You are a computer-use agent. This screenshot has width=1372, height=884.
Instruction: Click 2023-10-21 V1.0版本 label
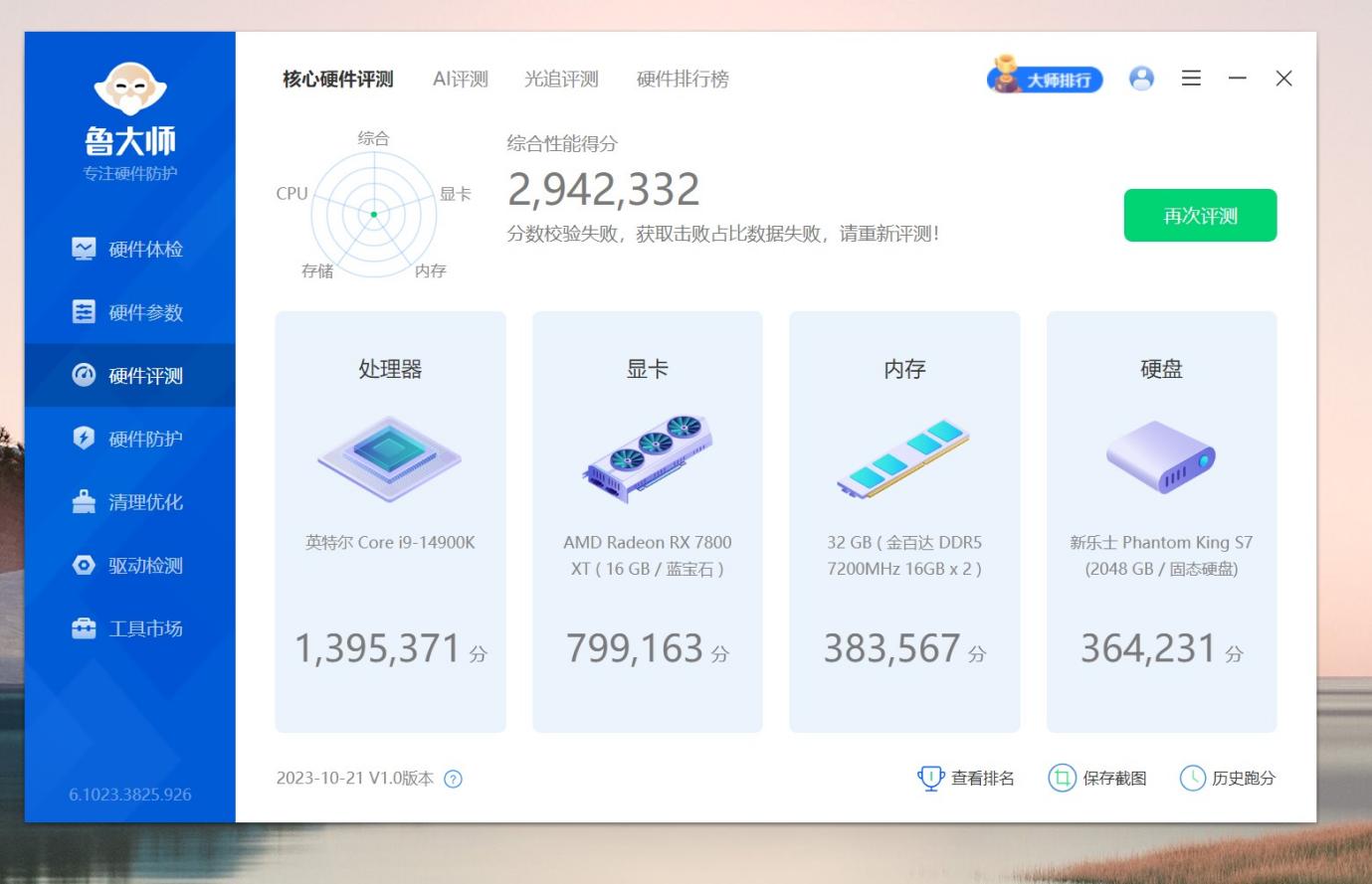pyautogui.click(x=355, y=779)
